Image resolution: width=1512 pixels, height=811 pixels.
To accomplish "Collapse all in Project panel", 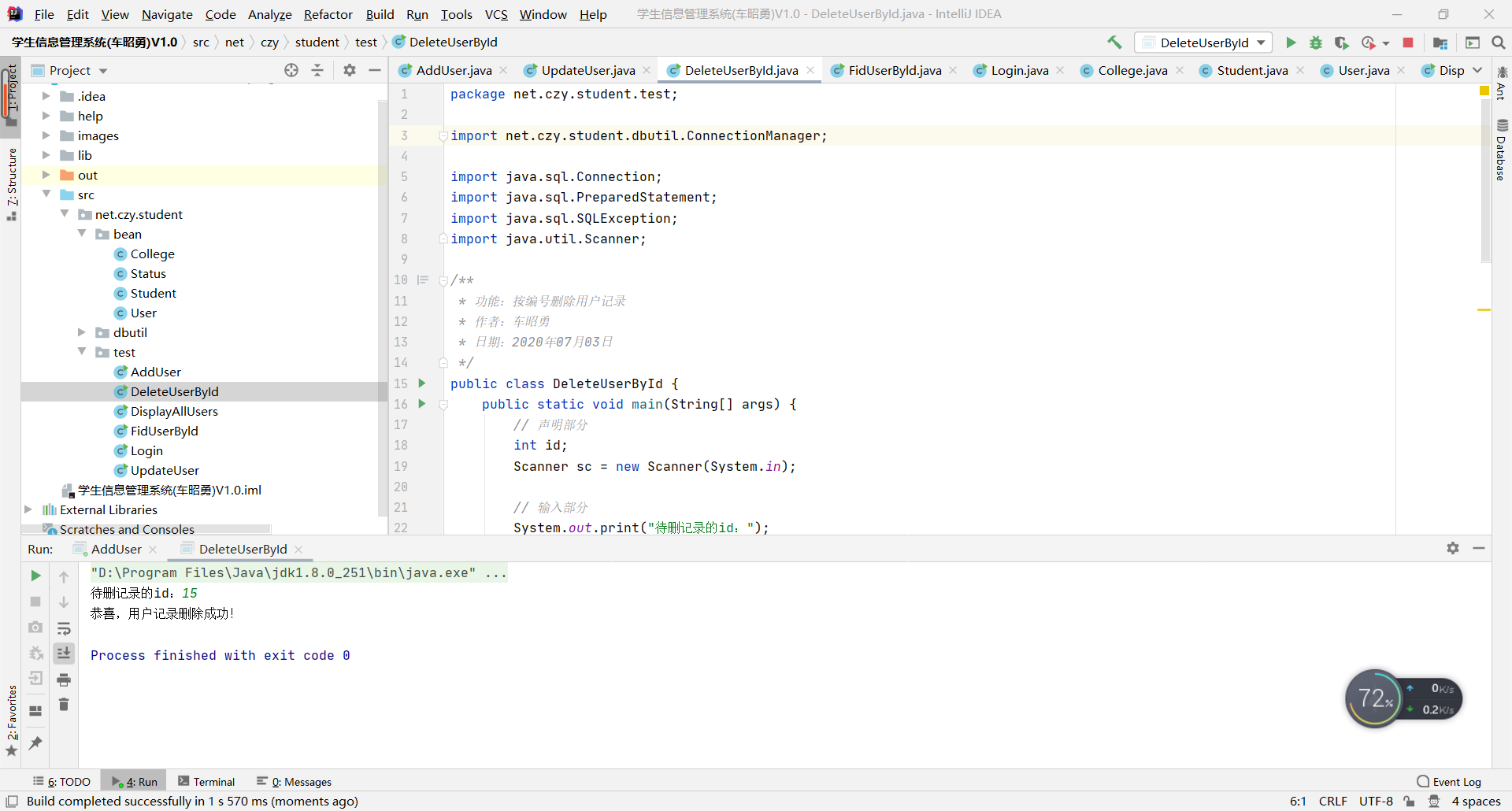I will [x=317, y=70].
